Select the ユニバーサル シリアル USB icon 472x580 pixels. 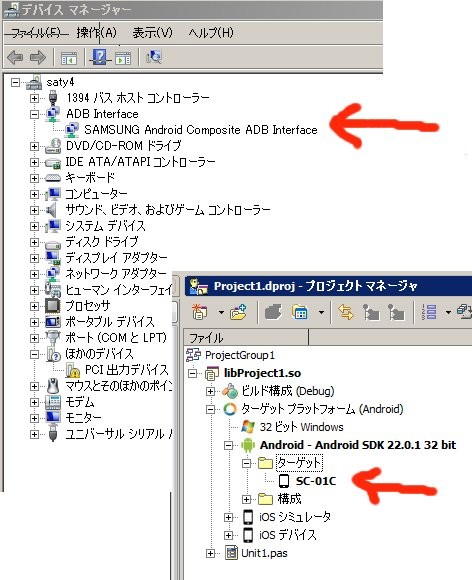click(53, 433)
